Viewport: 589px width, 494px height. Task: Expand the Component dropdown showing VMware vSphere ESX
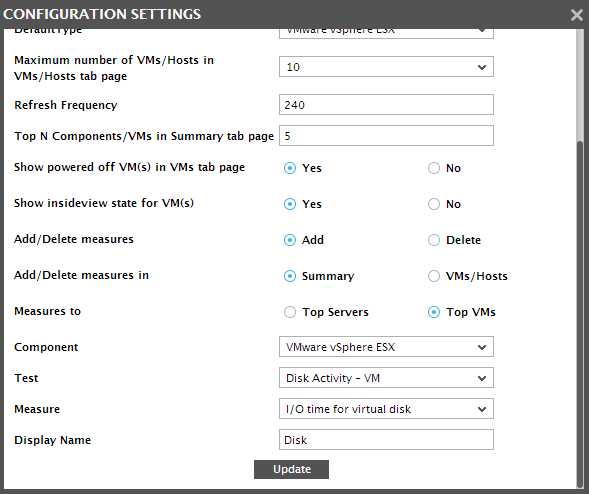tap(386, 347)
